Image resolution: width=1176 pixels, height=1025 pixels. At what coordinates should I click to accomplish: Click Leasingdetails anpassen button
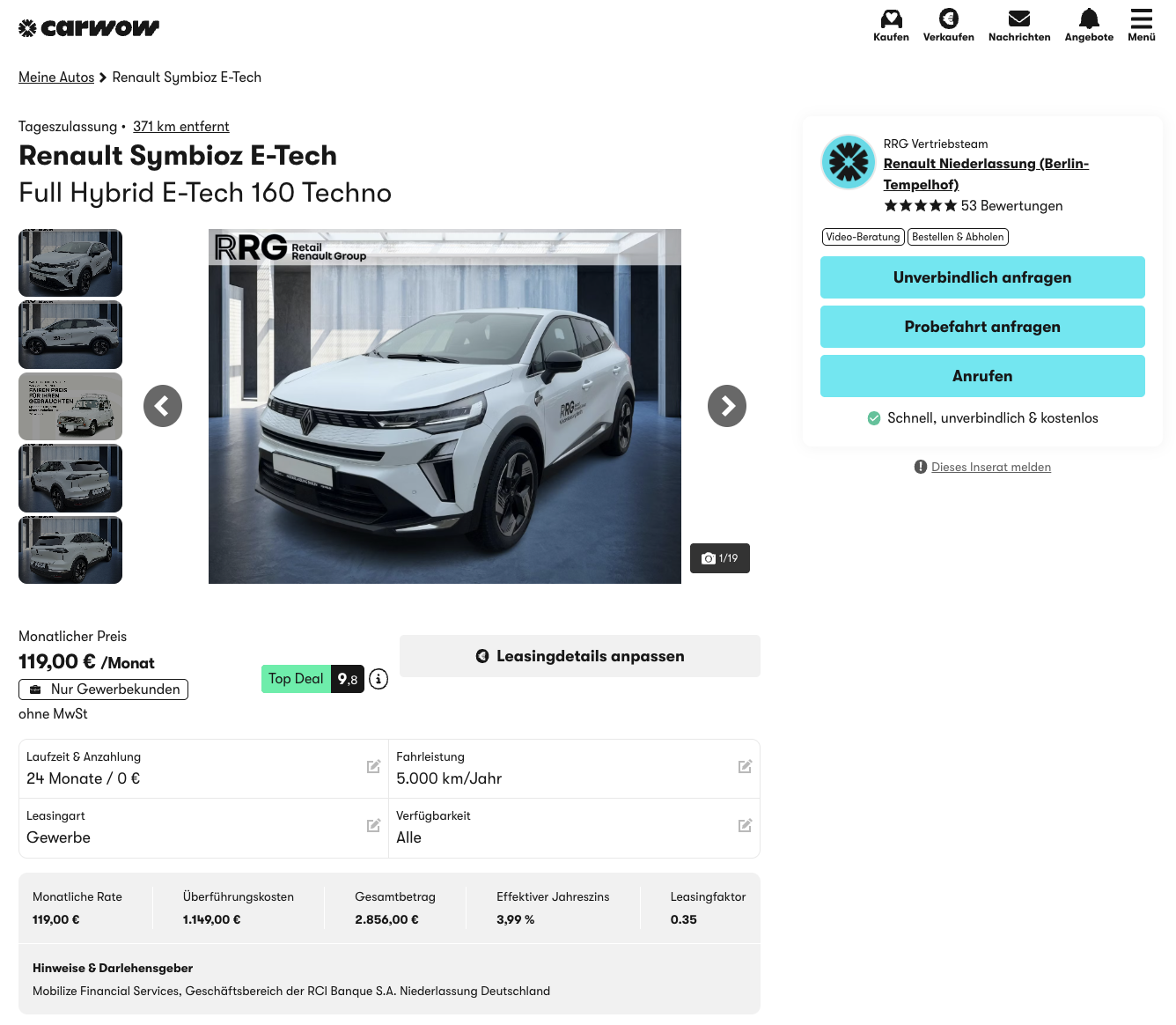[x=579, y=656]
